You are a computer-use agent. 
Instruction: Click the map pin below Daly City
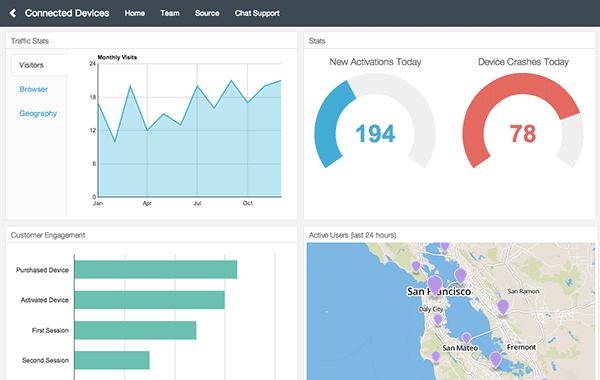tap(438, 320)
